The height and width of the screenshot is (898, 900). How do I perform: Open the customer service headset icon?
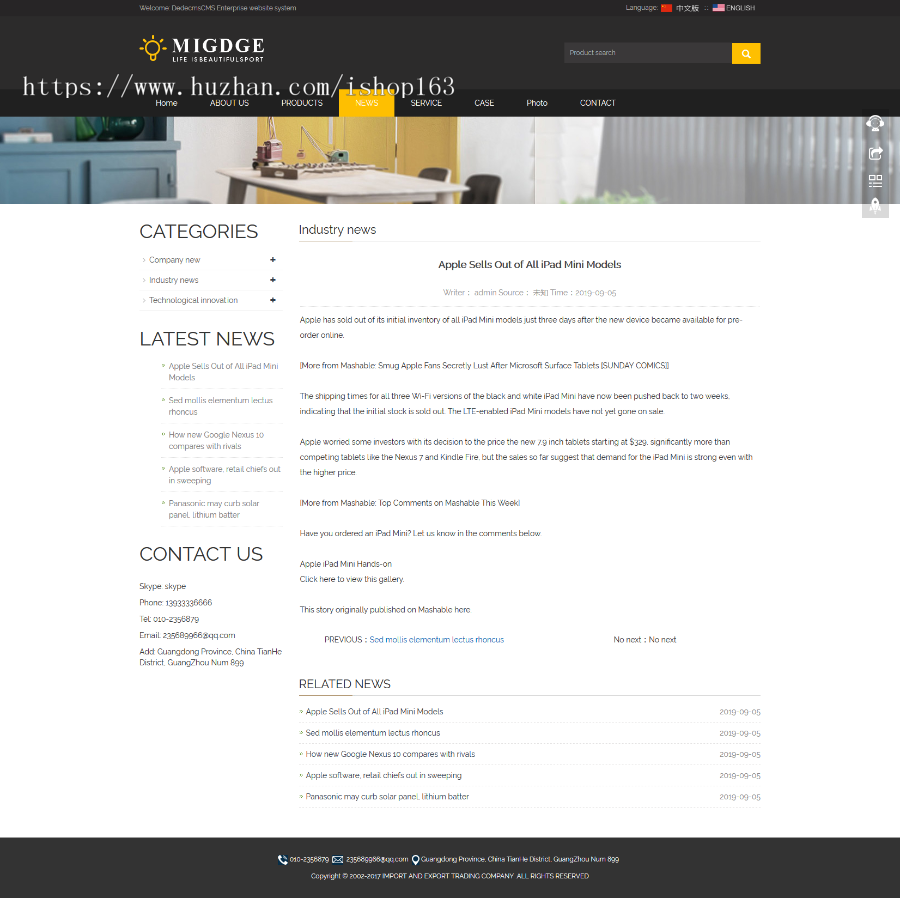point(875,123)
